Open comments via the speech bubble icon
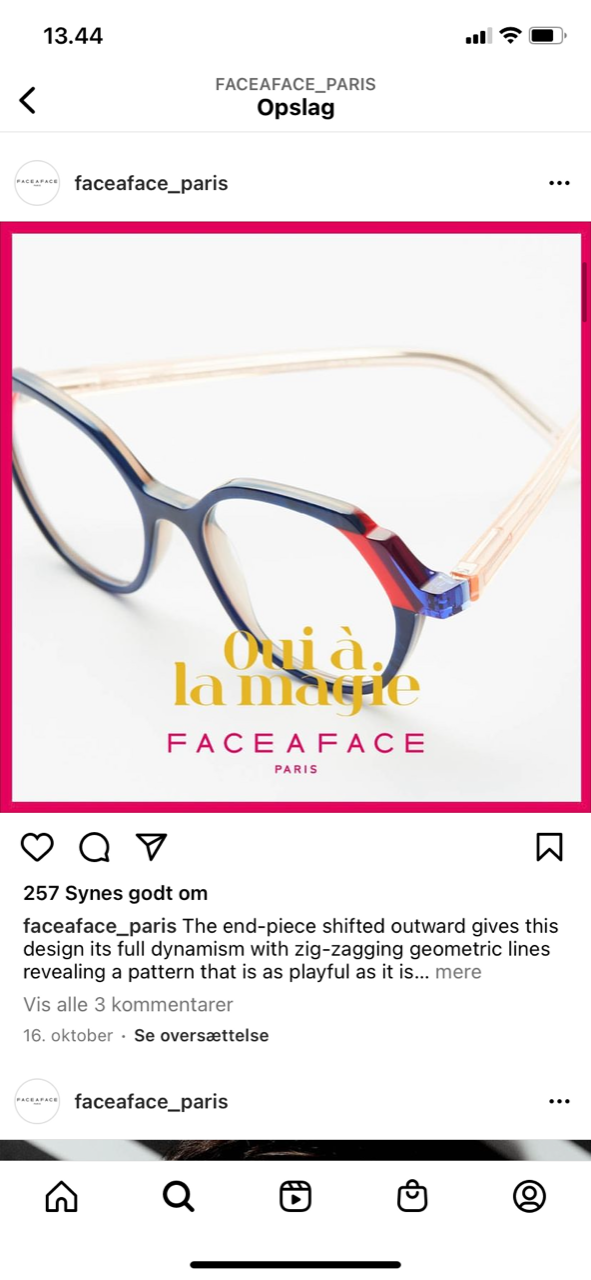 point(94,847)
